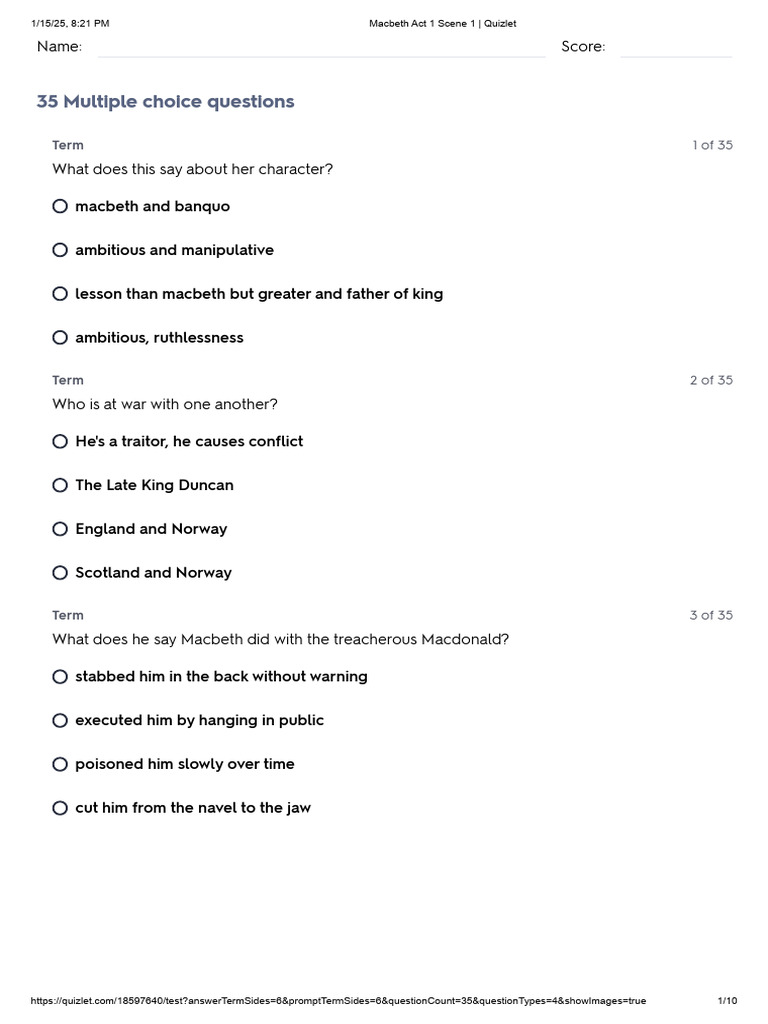The image size is (768, 1024).
Task: Click question text 'Who is at war with one another?'
Action: coord(165,404)
